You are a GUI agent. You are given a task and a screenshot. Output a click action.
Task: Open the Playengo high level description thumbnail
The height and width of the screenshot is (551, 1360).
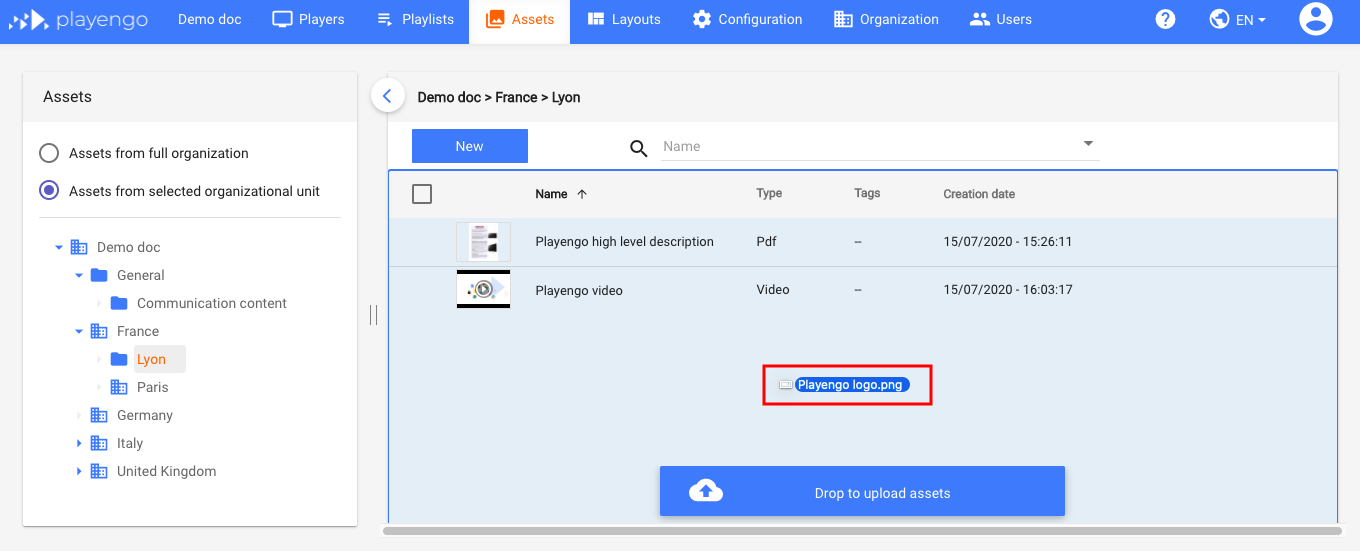tap(483, 242)
